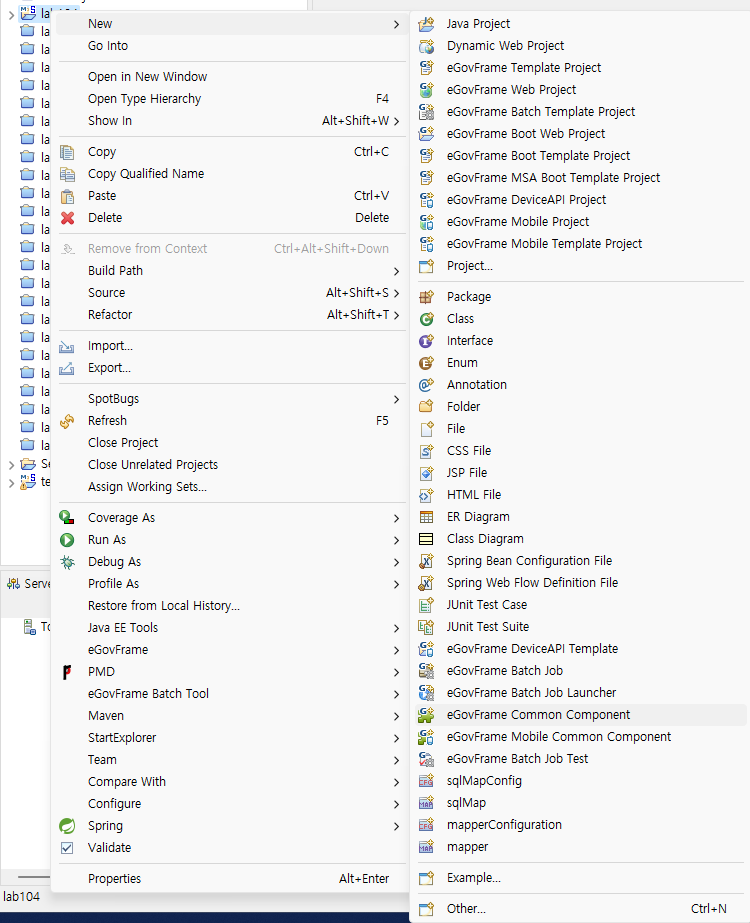Image resolution: width=750 pixels, height=923 pixels.
Task: Select HTML File entry
Action: [473, 495]
